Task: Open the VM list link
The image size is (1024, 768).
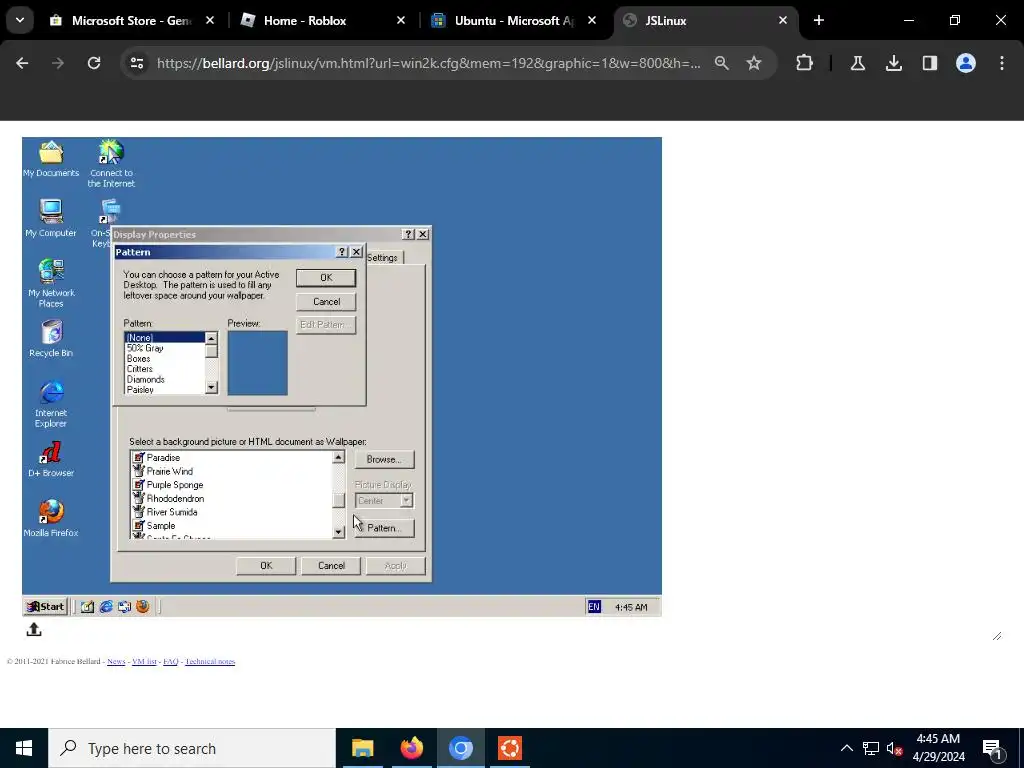Action: 144,662
